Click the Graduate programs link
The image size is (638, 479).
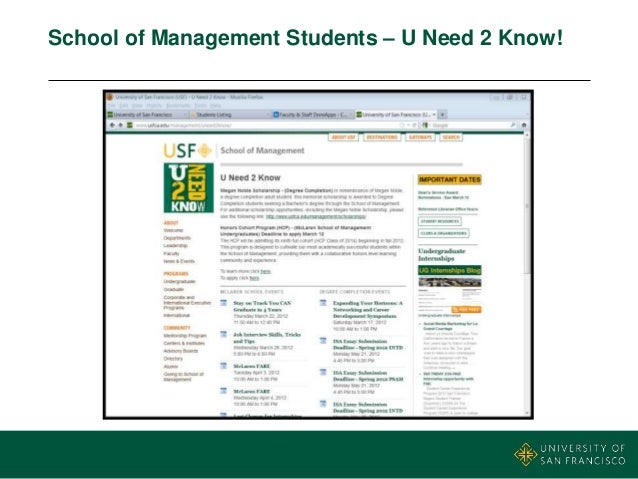coord(174,289)
